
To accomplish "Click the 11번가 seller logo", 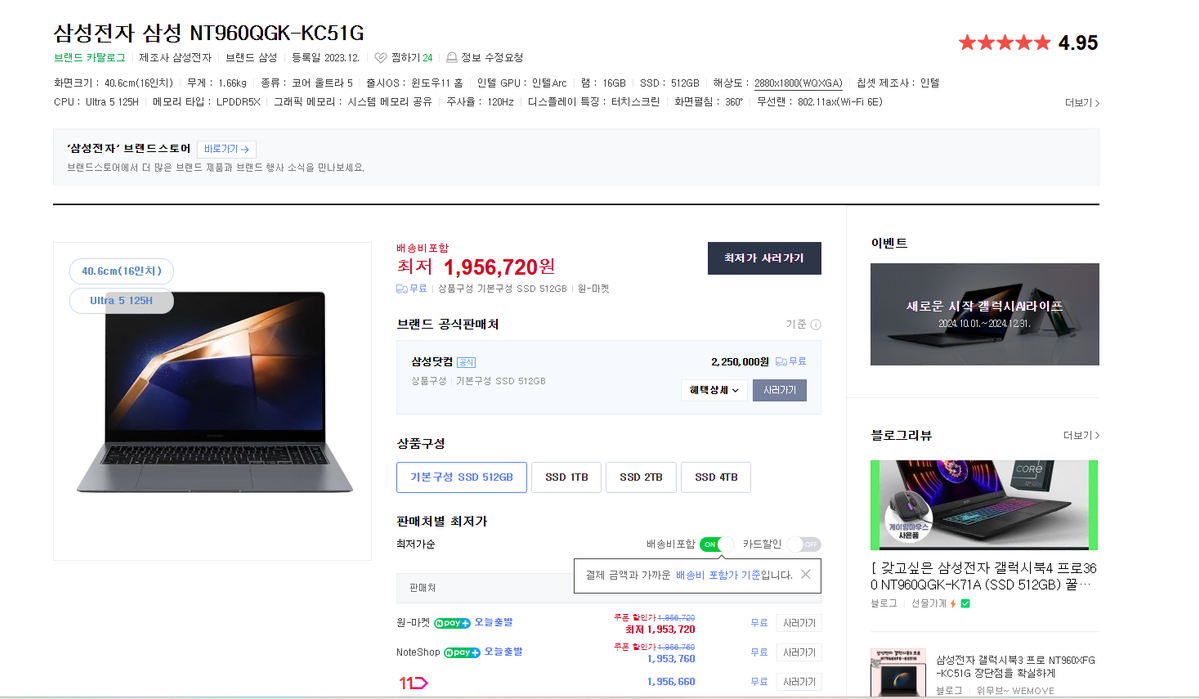I will (413, 682).
